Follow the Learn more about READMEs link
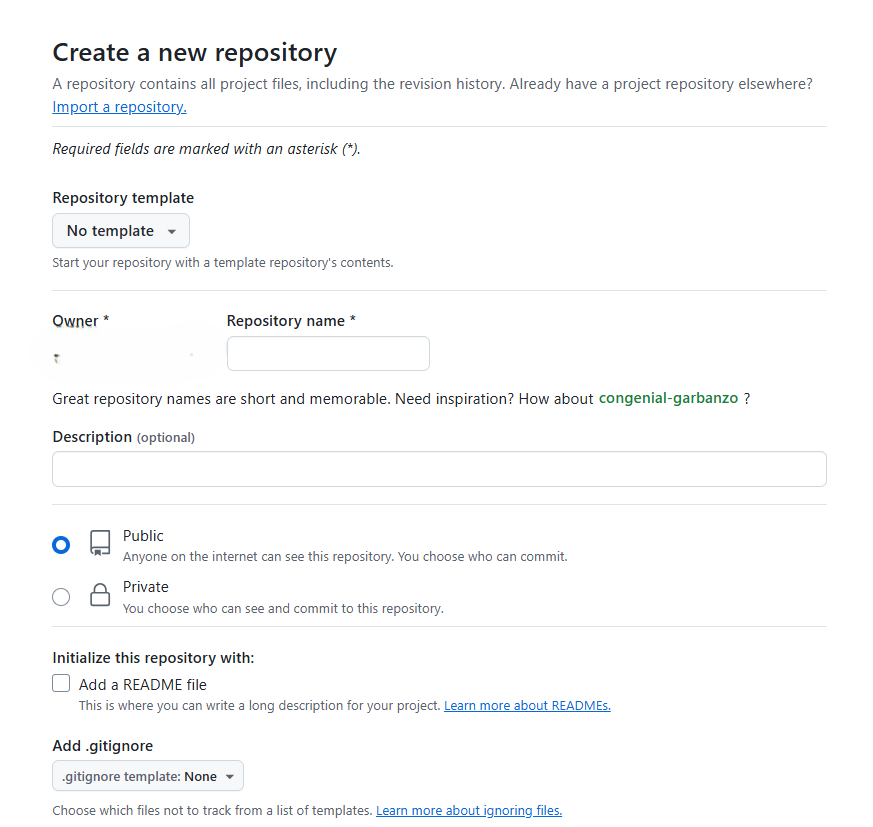The height and width of the screenshot is (827, 873). point(527,706)
